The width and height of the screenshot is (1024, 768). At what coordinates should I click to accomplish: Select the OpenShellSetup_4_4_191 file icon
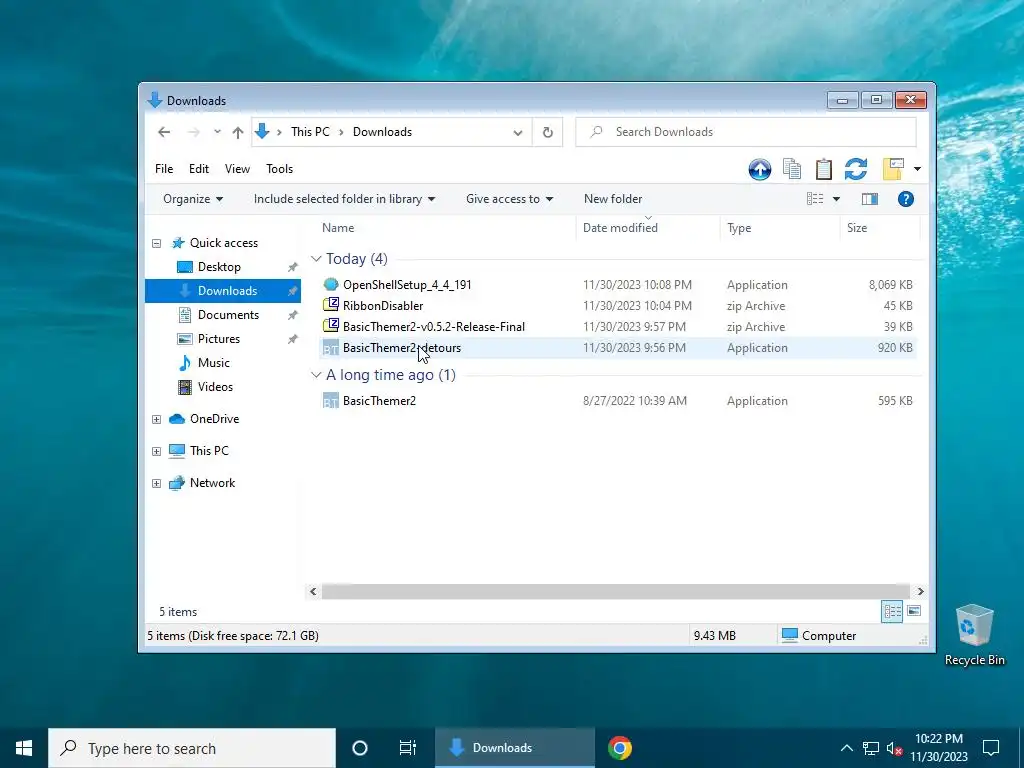pos(330,285)
